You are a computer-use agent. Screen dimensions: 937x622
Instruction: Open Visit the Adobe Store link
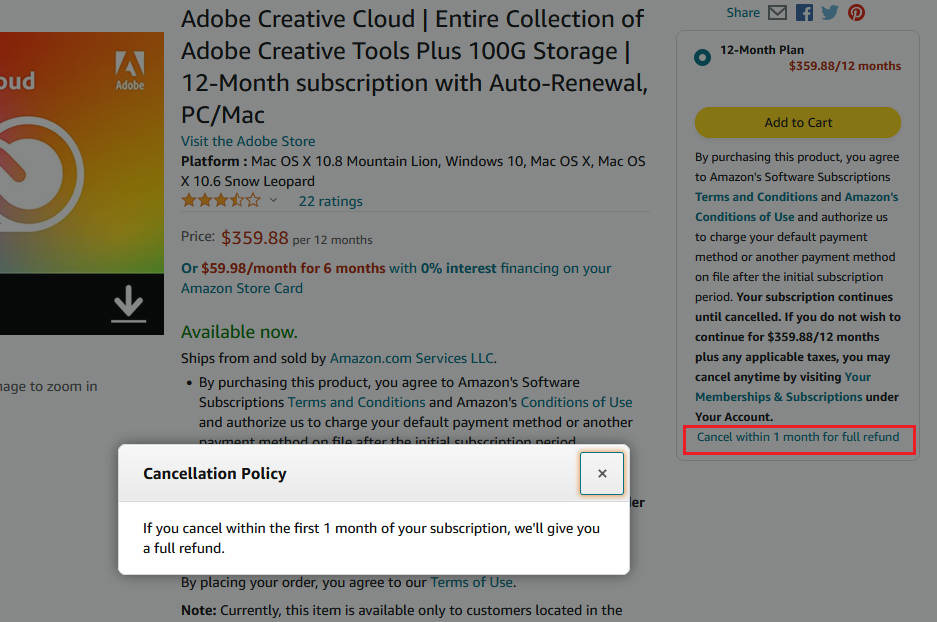tap(247, 140)
